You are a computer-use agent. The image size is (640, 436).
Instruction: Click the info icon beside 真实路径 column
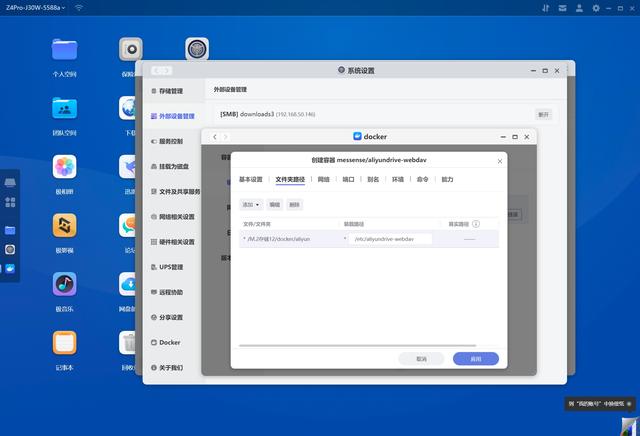(x=476, y=224)
